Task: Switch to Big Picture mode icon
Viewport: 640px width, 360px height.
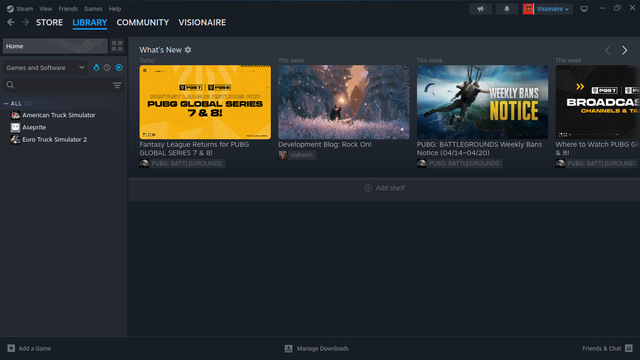Action: click(584, 9)
